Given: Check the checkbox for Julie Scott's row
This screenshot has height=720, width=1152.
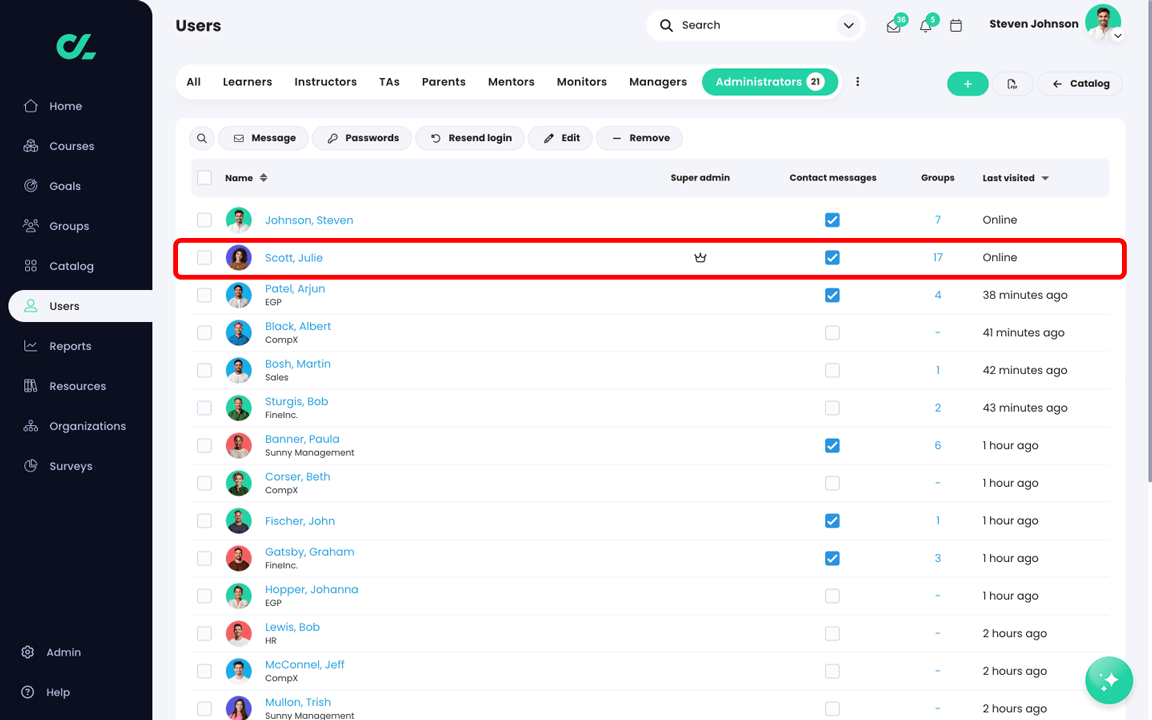Looking at the screenshot, I should [204, 257].
